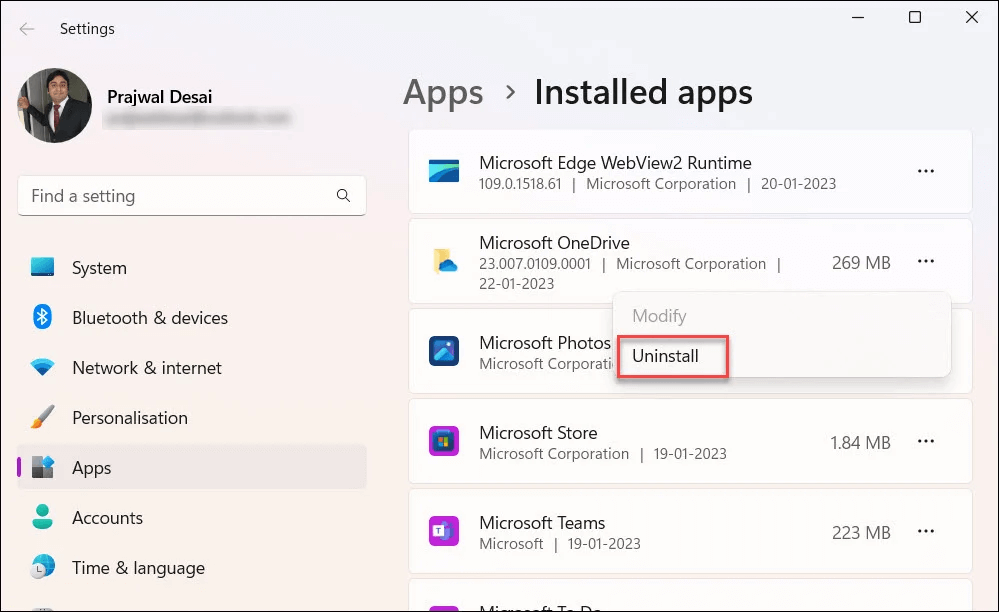Screen dimensions: 999x612
Task: Click the Network & internet wifi icon
Action: [x=42, y=368]
